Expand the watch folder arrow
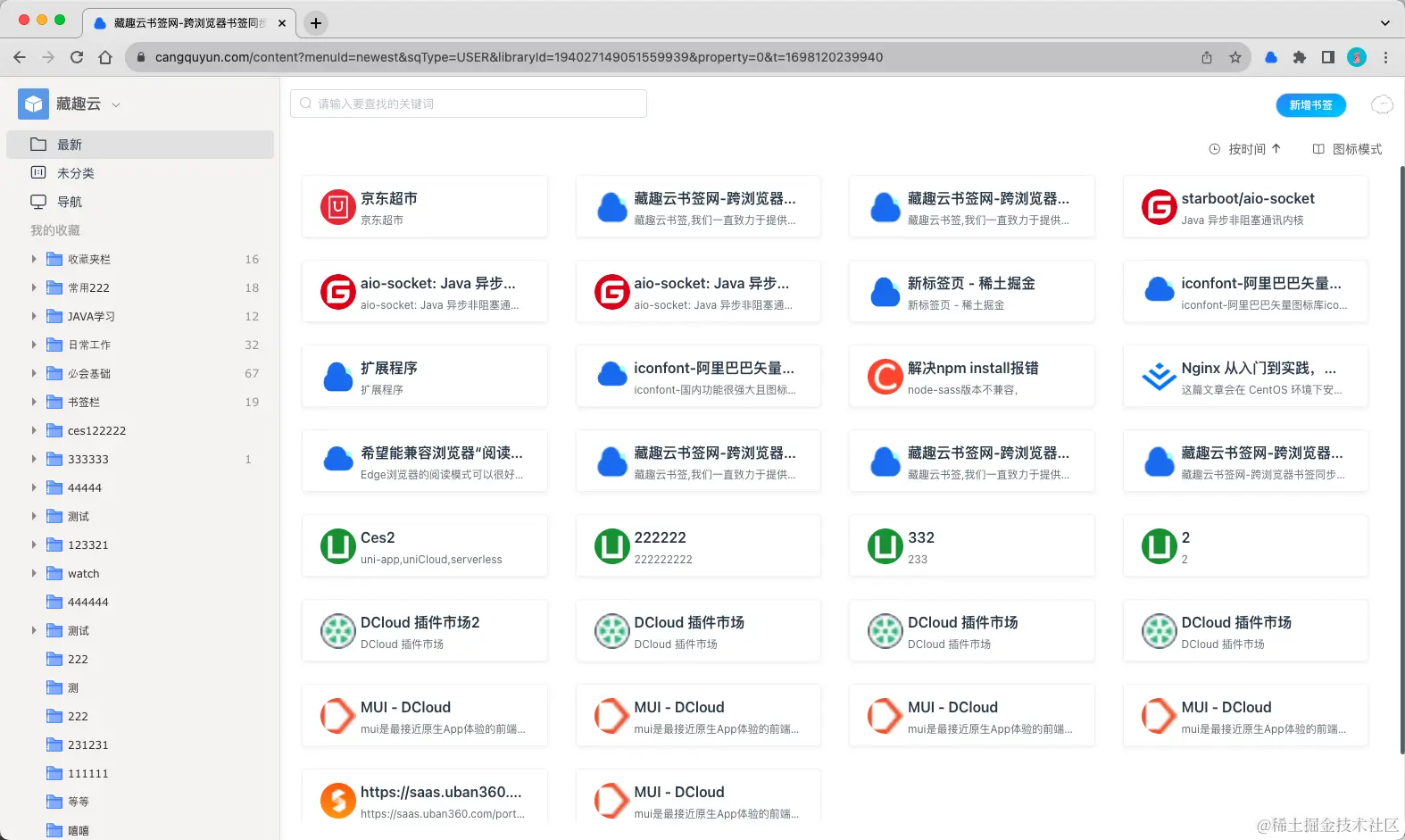1405x840 pixels. click(34, 573)
